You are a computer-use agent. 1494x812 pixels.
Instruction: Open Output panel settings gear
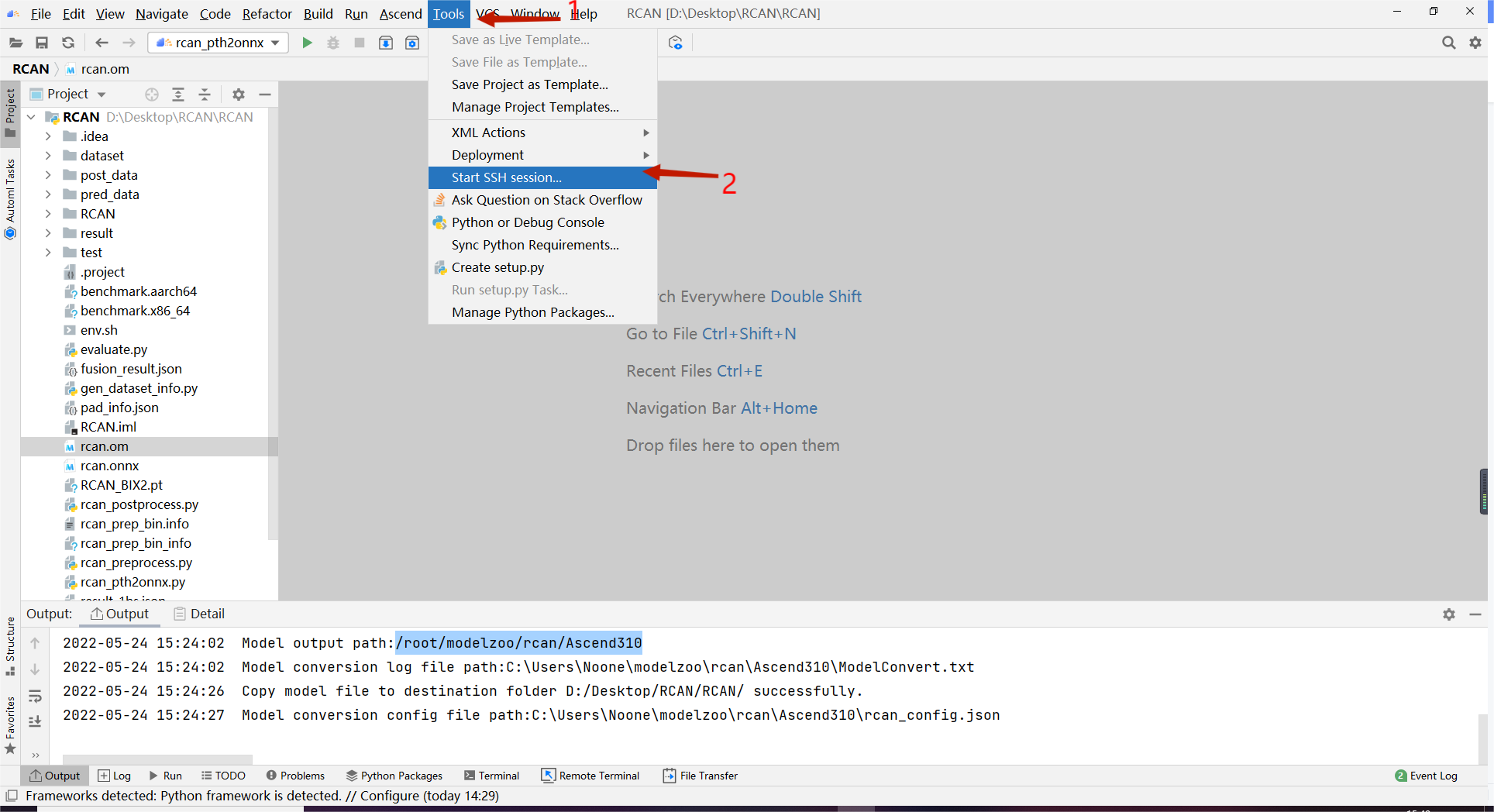click(x=1449, y=614)
